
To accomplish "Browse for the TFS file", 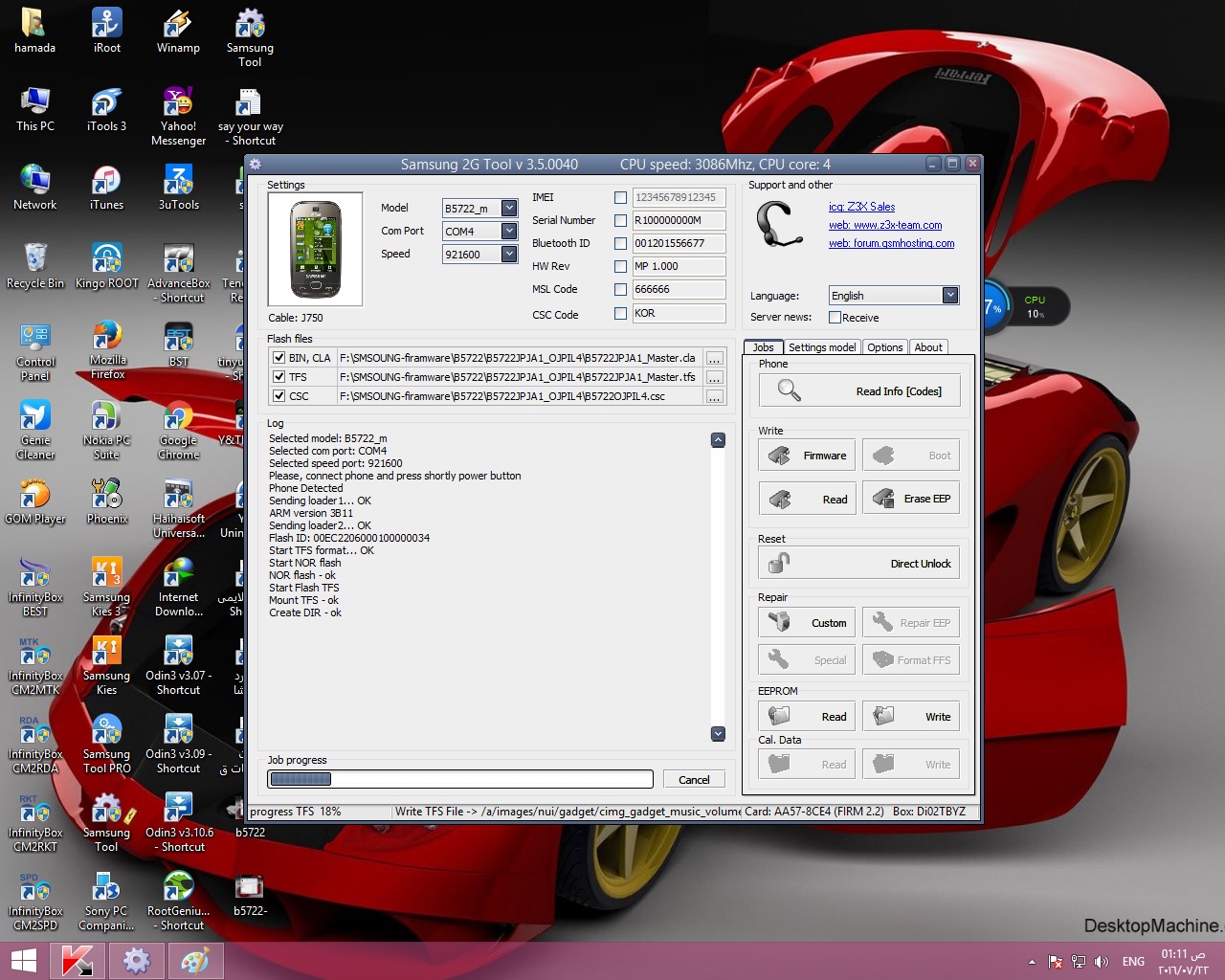I will (714, 377).
